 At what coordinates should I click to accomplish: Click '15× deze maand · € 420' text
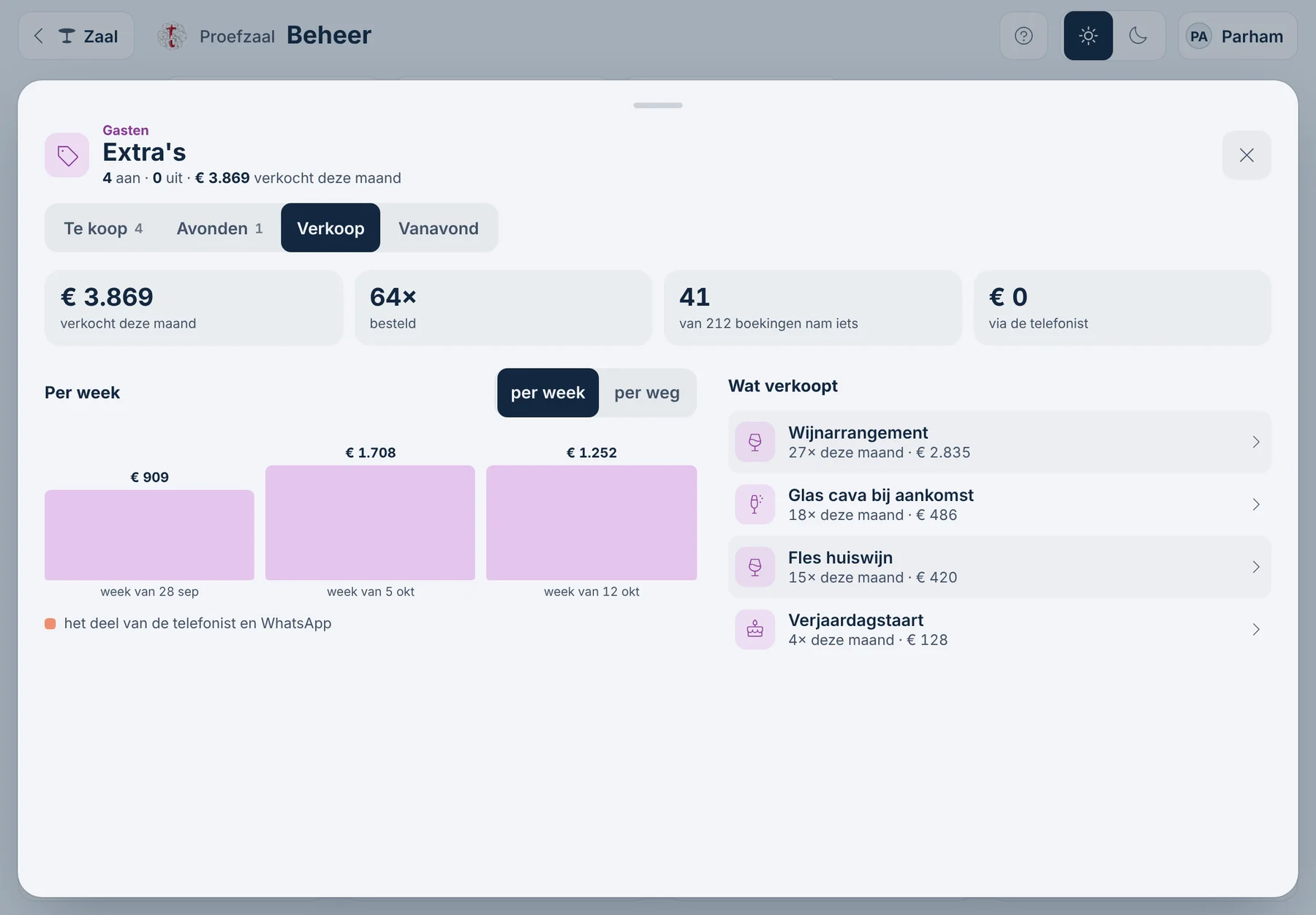(x=872, y=577)
